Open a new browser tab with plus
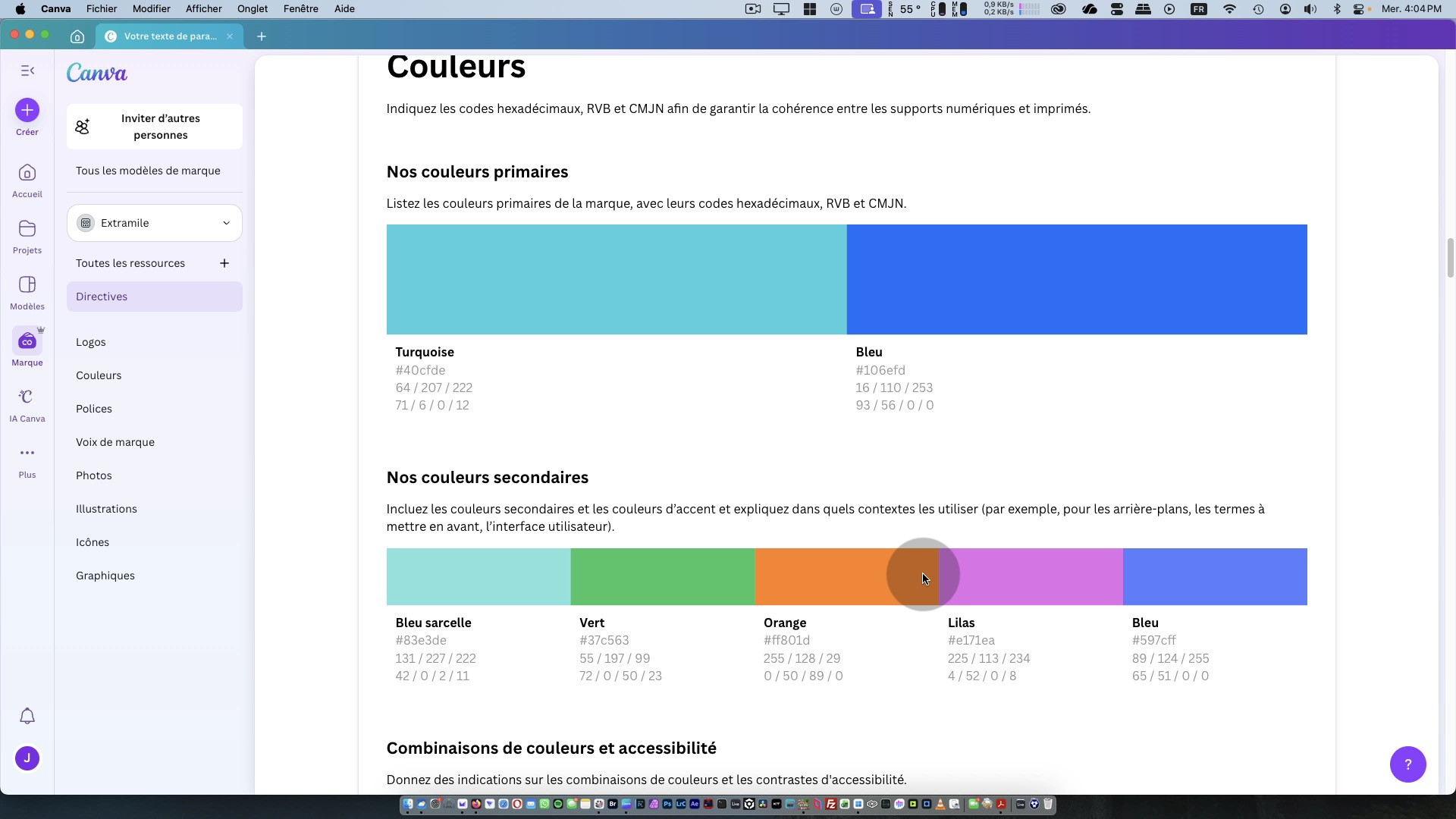 click(x=262, y=36)
